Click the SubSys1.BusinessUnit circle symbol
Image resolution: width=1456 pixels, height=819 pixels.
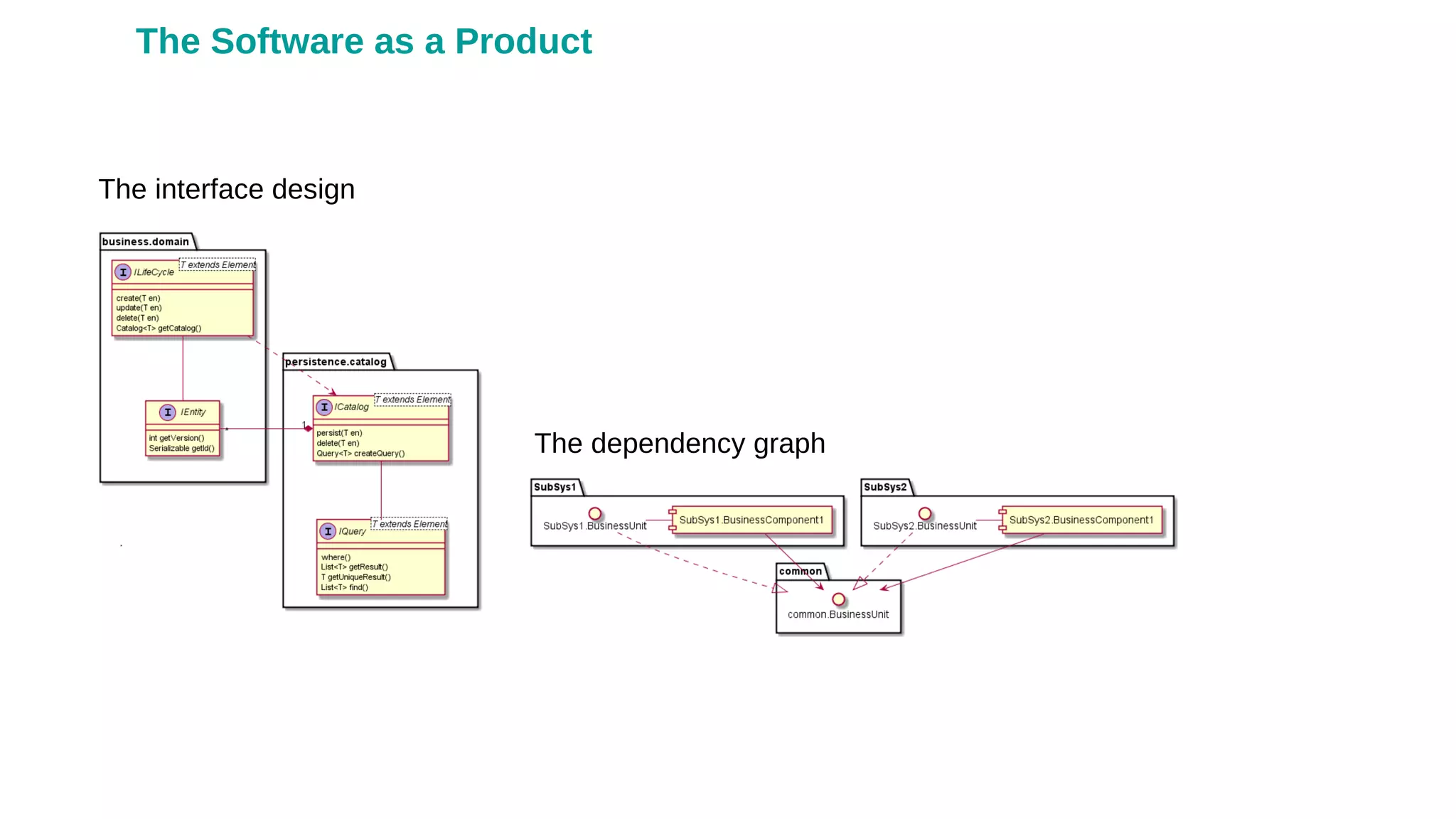click(x=595, y=514)
